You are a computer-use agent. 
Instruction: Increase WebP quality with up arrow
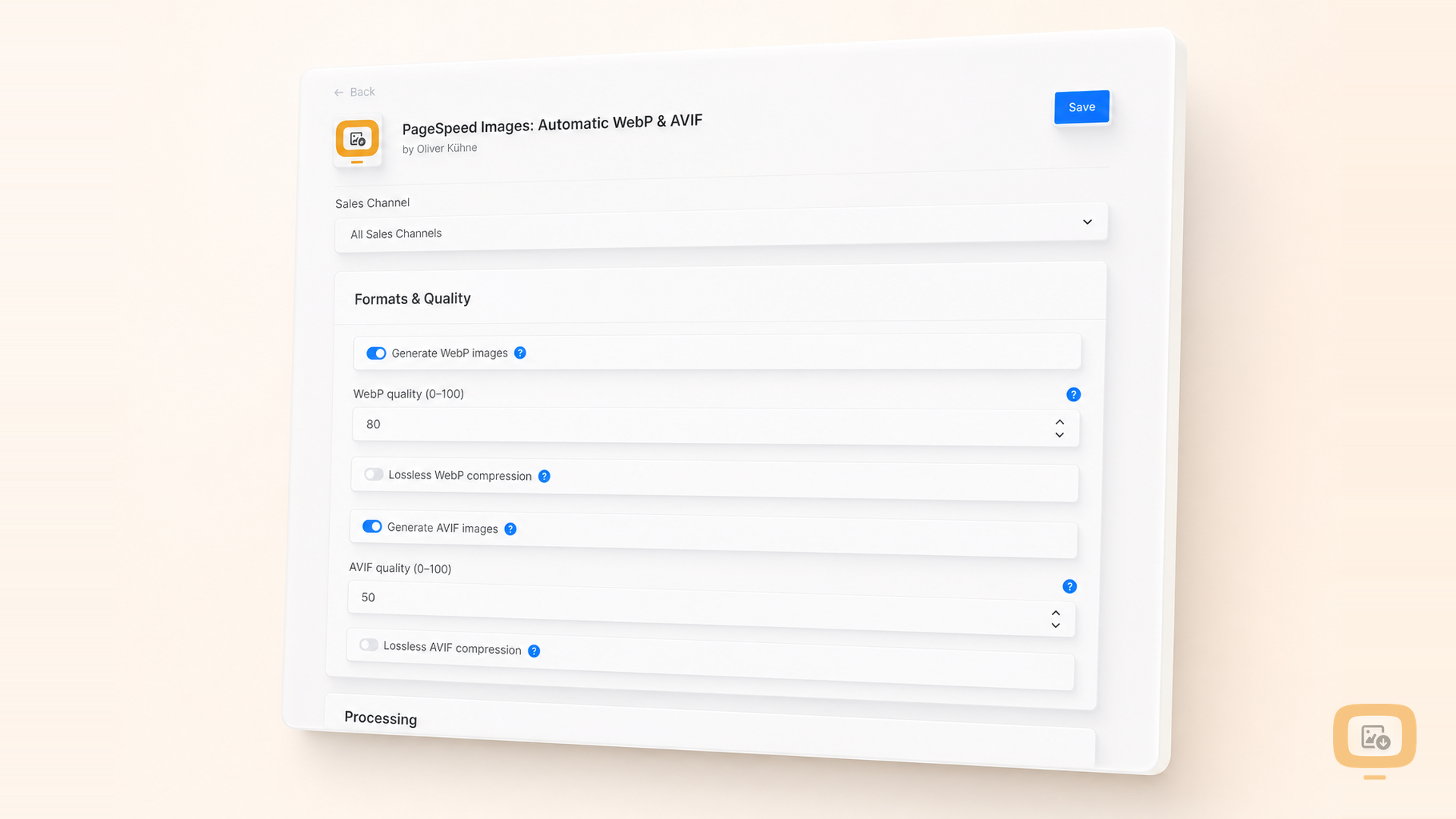click(1059, 422)
